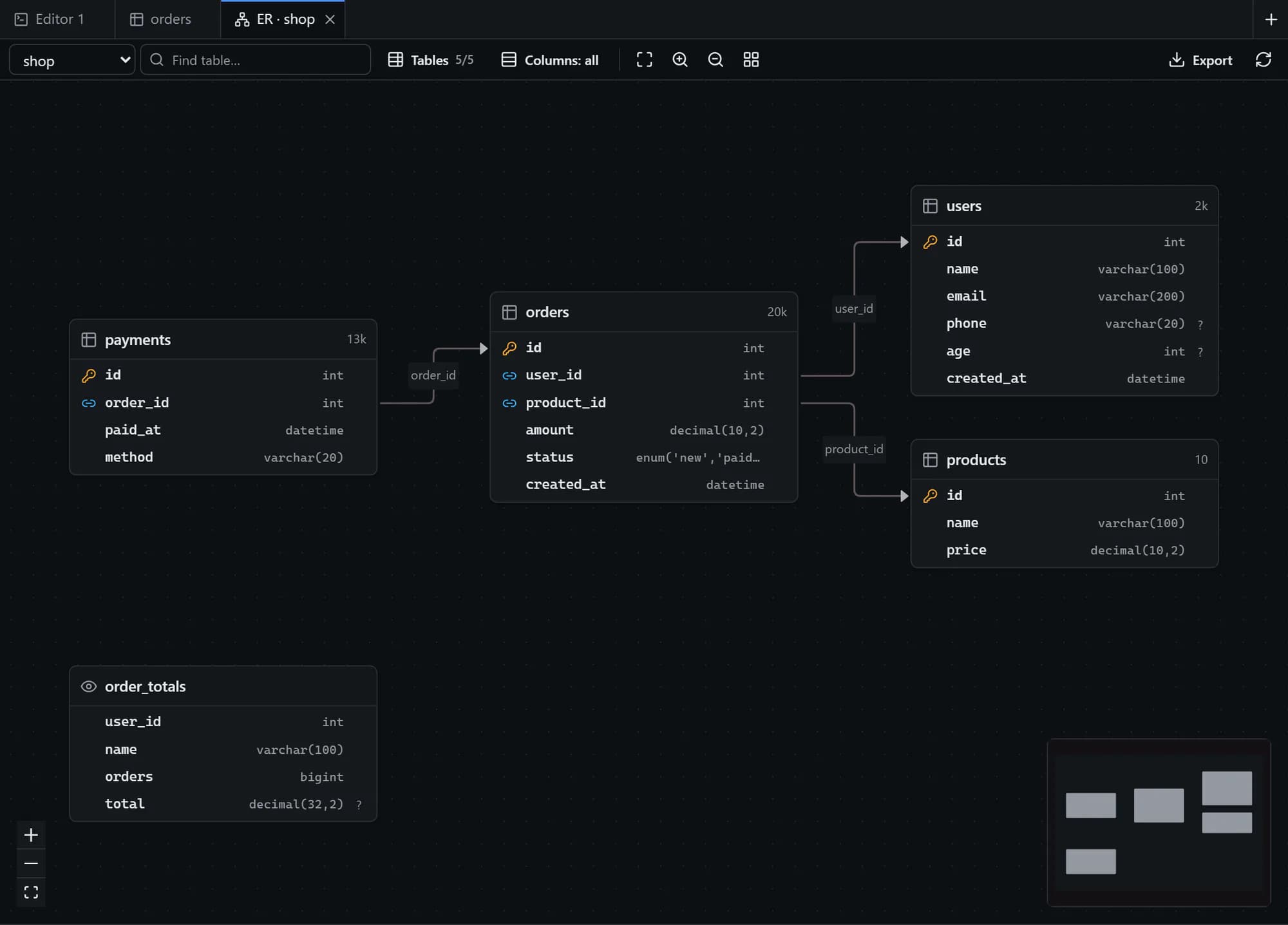This screenshot has height=925, width=1288.
Task: Click the product_id relationship label
Action: click(854, 449)
